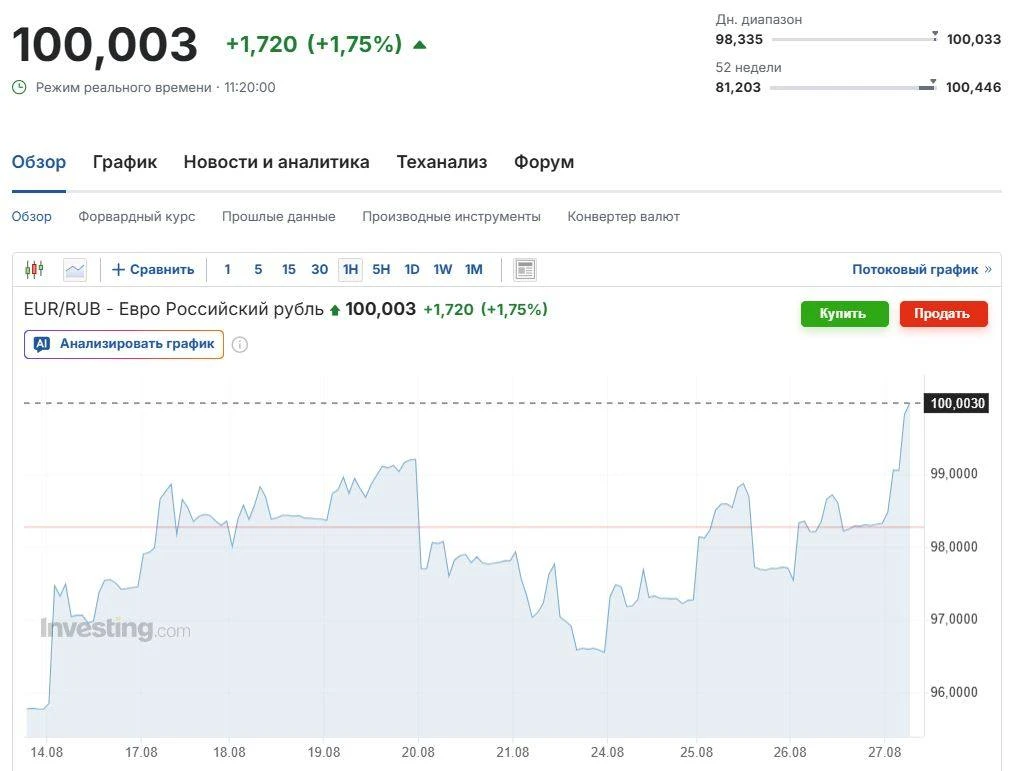
Task: Click the 100,0030 price label on axis
Action: coord(956,403)
